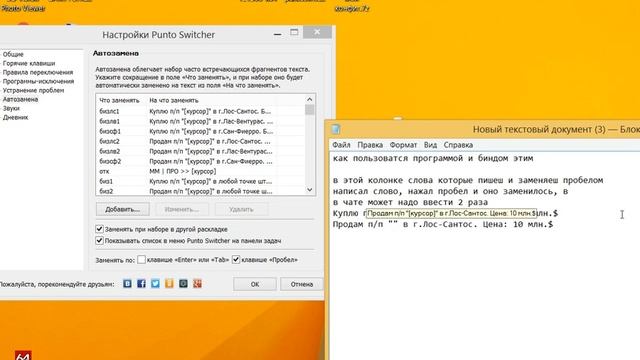Share via the Google+ icon
Screen dimensions: 640x360
click(197, 283)
